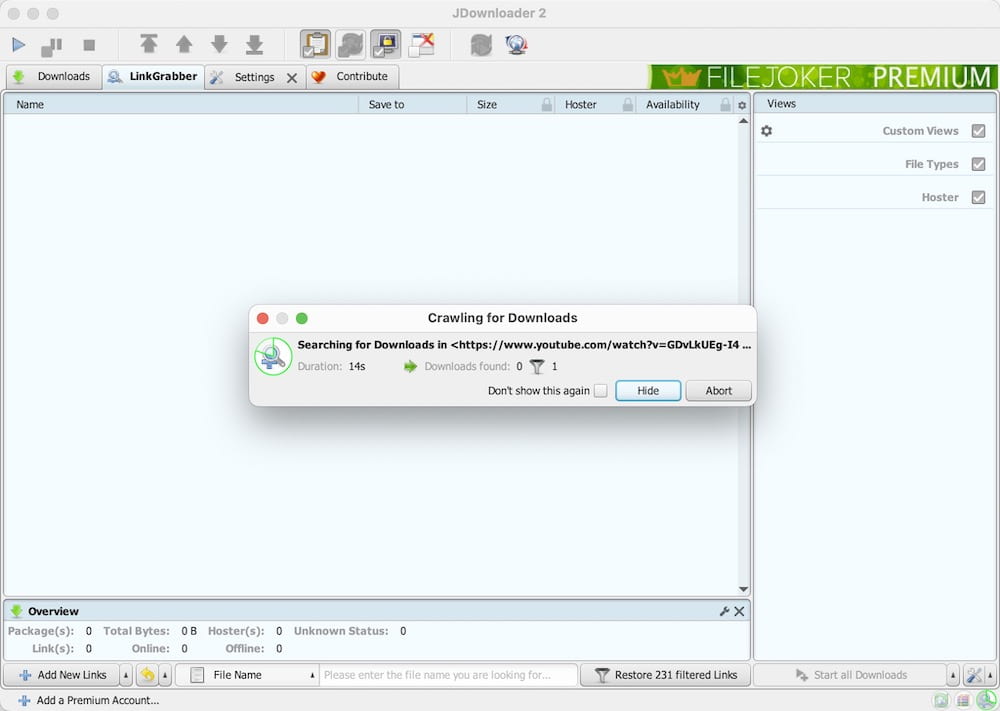Click the Views panel header
The height and width of the screenshot is (711, 1000).
coord(874,103)
